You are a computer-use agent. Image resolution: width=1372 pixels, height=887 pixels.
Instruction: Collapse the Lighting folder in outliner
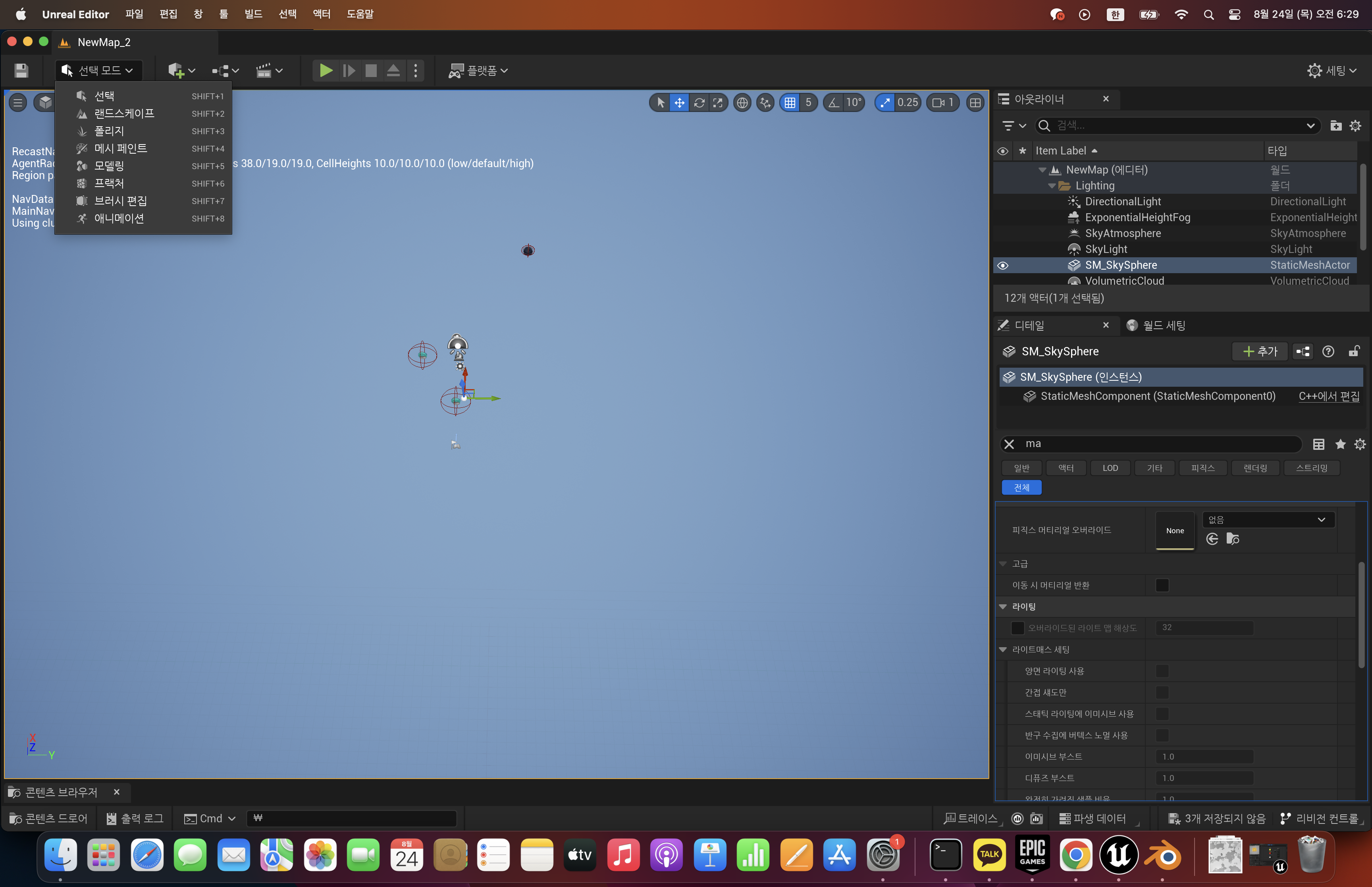[x=1052, y=186]
